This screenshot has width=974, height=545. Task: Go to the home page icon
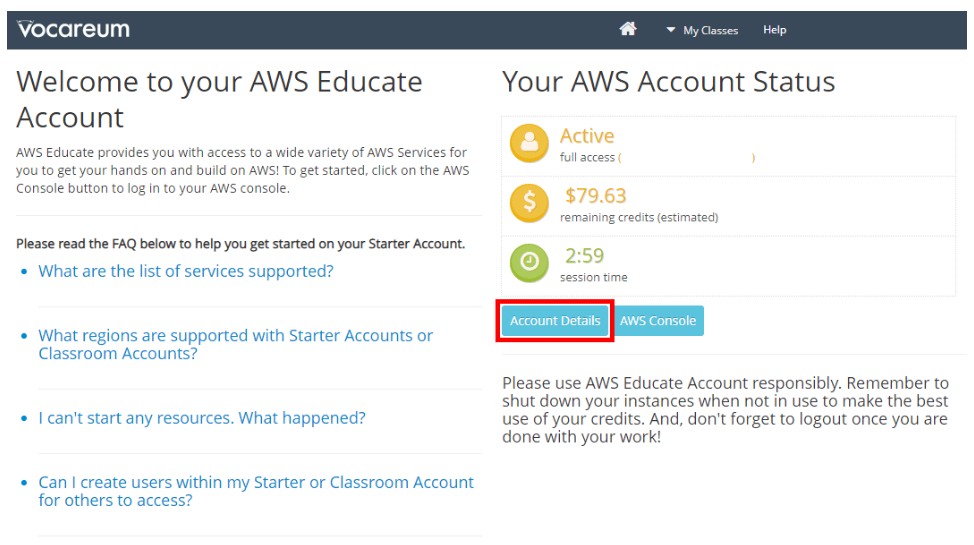point(627,29)
